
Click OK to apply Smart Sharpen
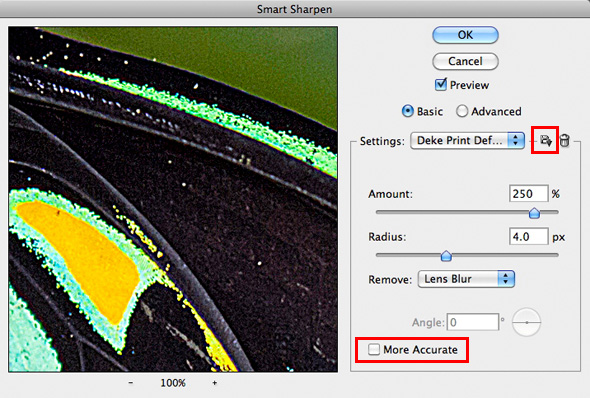coord(465,35)
